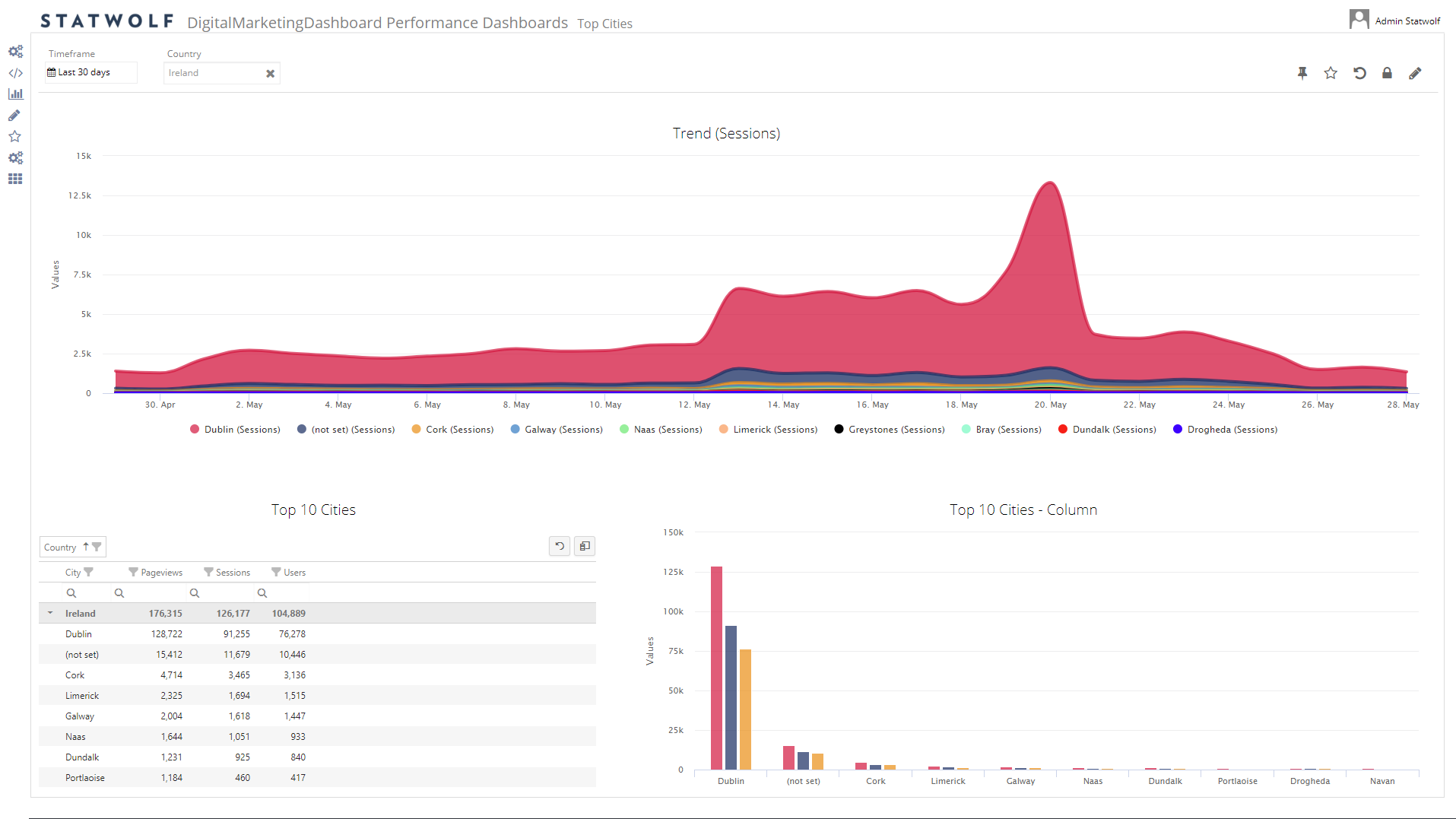
Task: Click the Sessions column search box
Action: tap(221, 593)
